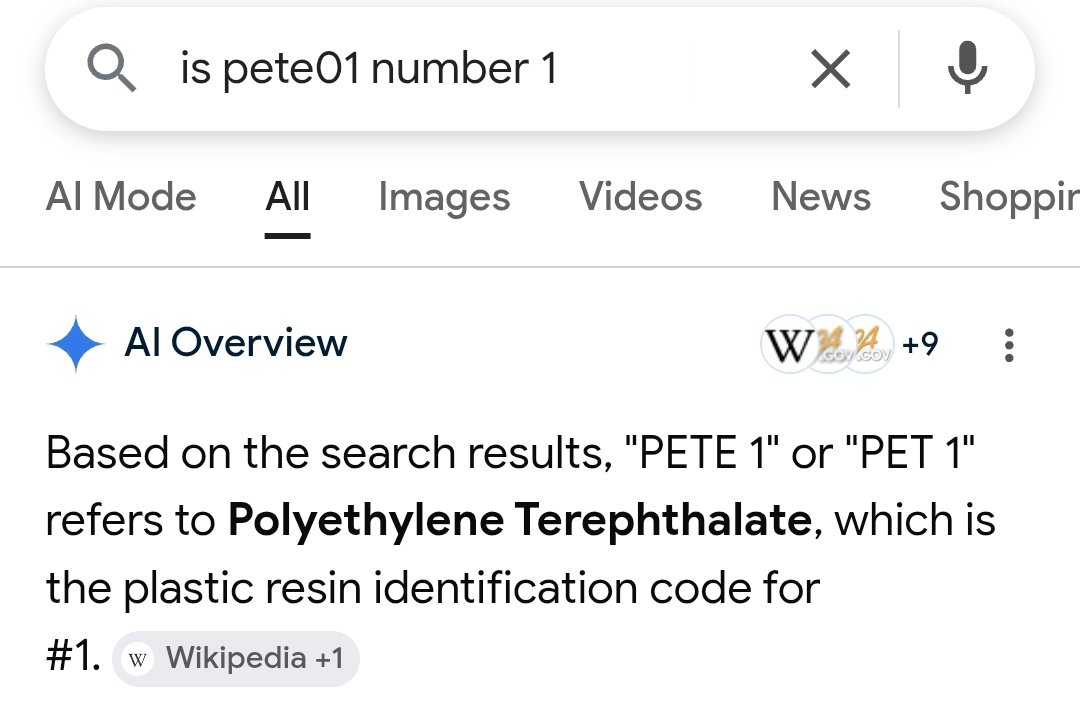Open the three-dot options for AI Overview
The width and height of the screenshot is (1080, 726).
pyautogui.click(x=1009, y=344)
